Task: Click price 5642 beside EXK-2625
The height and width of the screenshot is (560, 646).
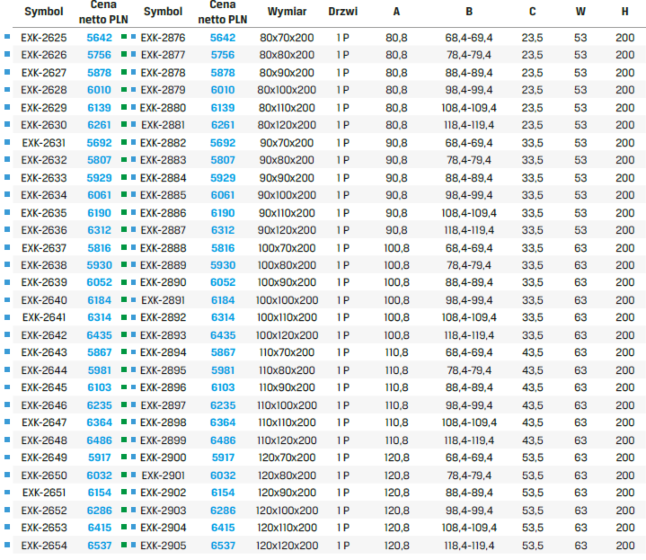Action: 99,38
